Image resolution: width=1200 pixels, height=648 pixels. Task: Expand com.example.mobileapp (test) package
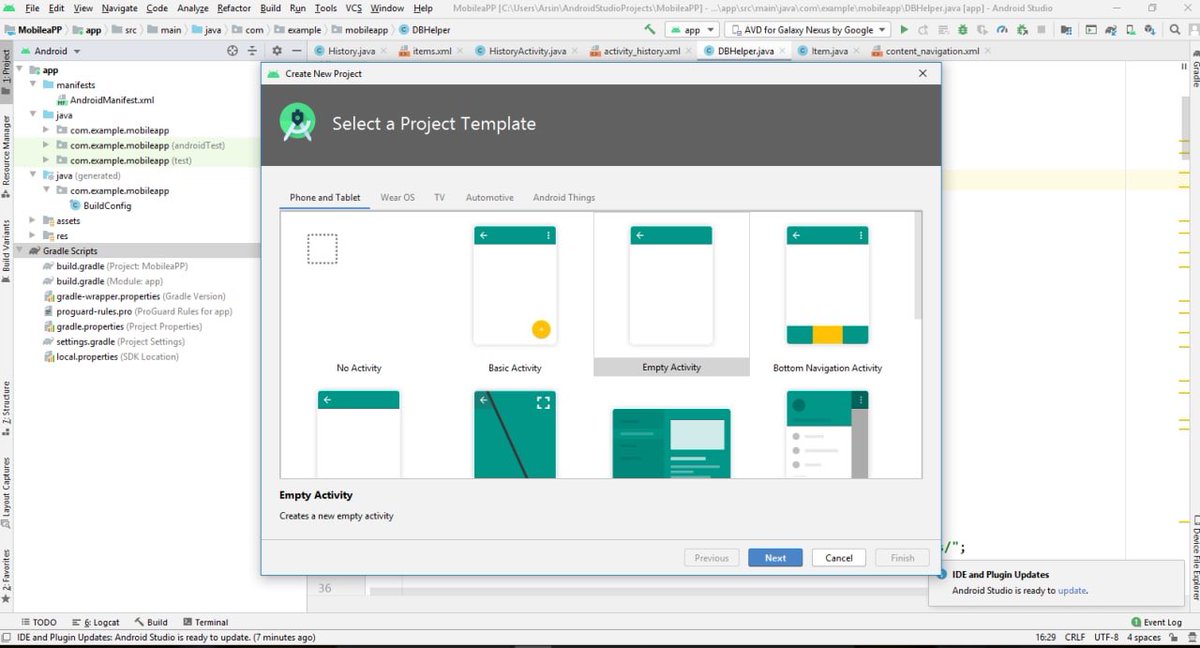[x=47, y=160]
